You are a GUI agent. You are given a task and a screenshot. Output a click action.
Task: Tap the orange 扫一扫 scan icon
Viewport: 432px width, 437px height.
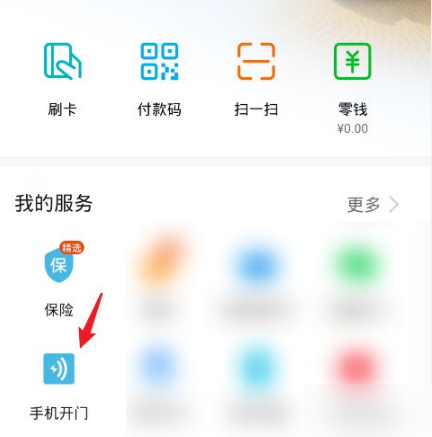click(256, 61)
